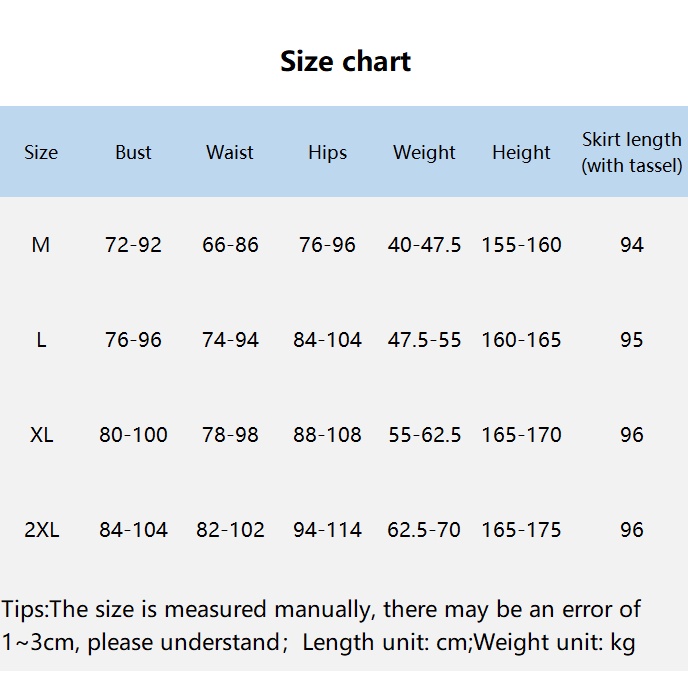Screen dimensions: 688x688
Task: Select the 'XL' size row label
Action: [x=41, y=435]
